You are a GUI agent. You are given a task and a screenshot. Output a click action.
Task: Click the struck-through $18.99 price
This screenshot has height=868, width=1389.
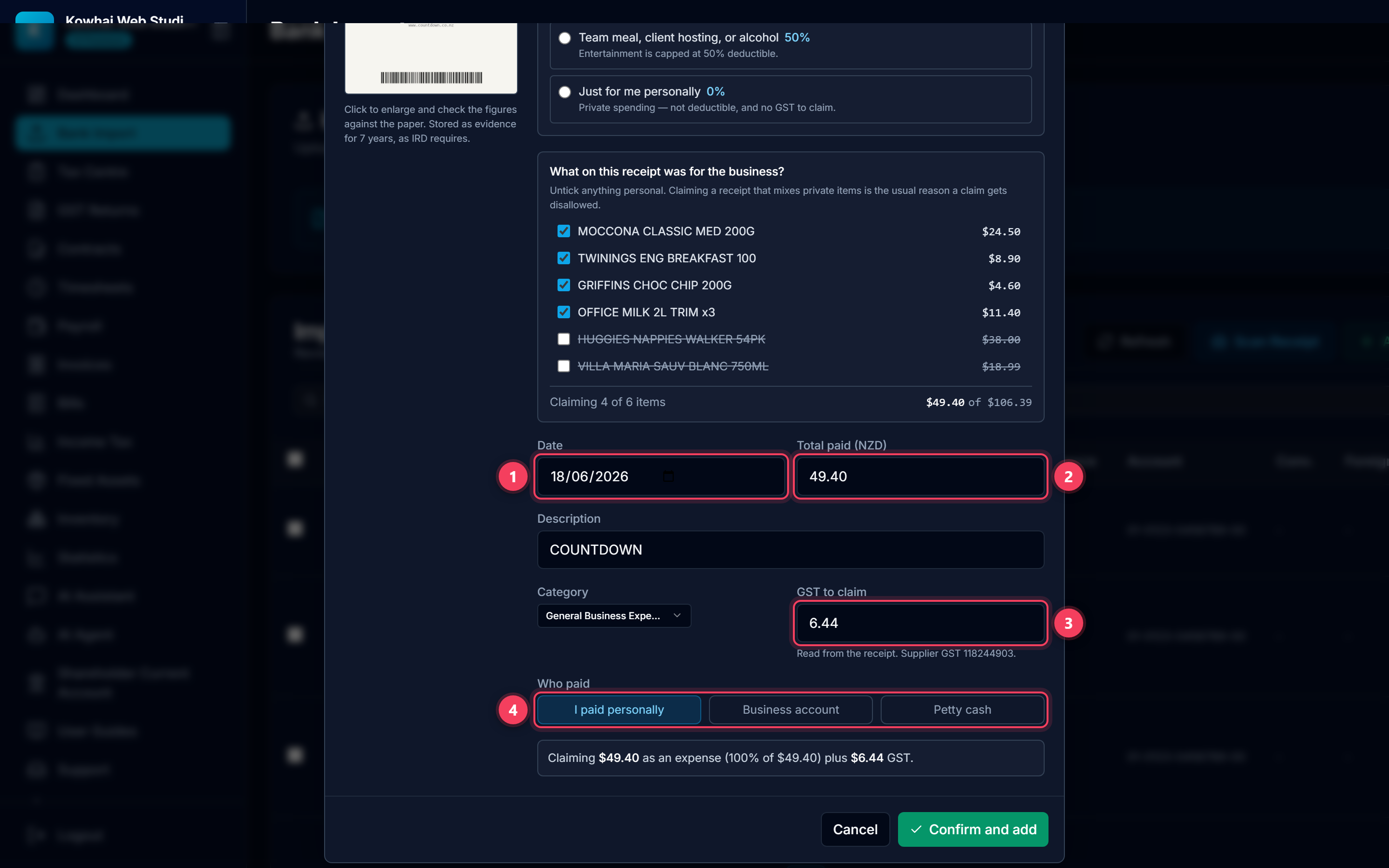(1001, 366)
